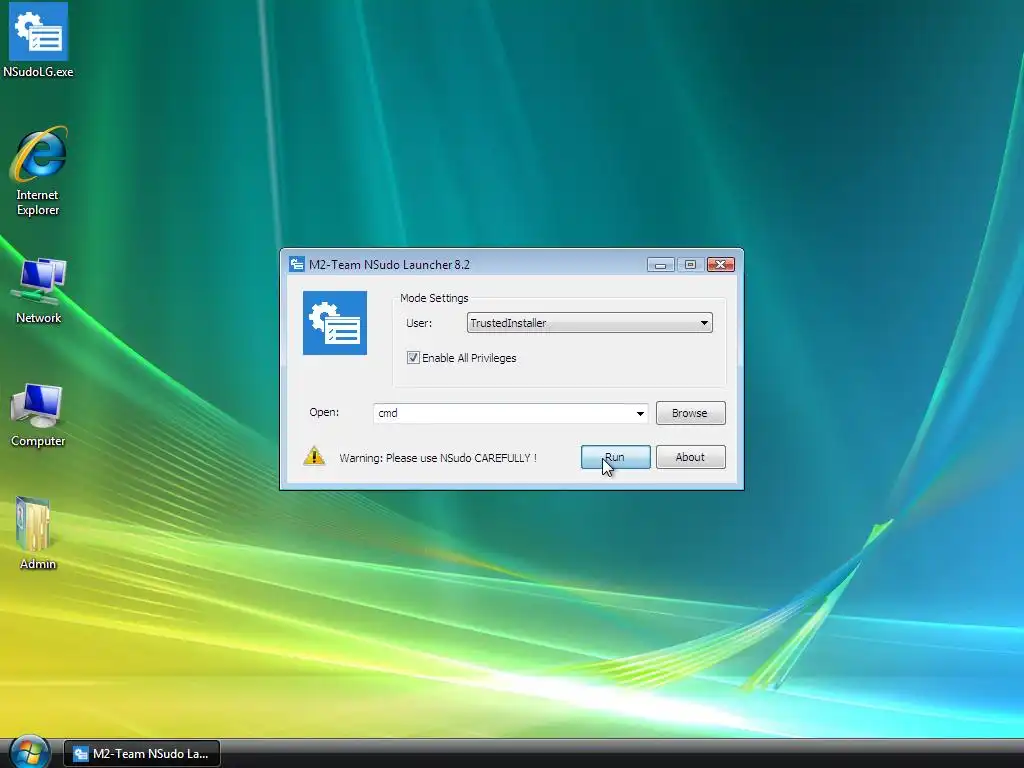Expand the Open combo box arrow
Image resolution: width=1024 pixels, height=768 pixels.
pyautogui.click(x=640, y=413)
